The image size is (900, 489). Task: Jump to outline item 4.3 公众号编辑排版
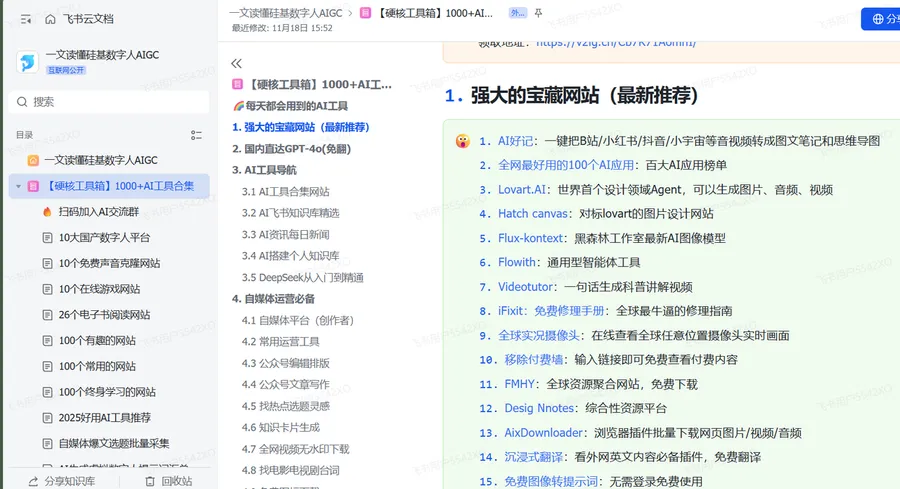click(x=285, y=364)
